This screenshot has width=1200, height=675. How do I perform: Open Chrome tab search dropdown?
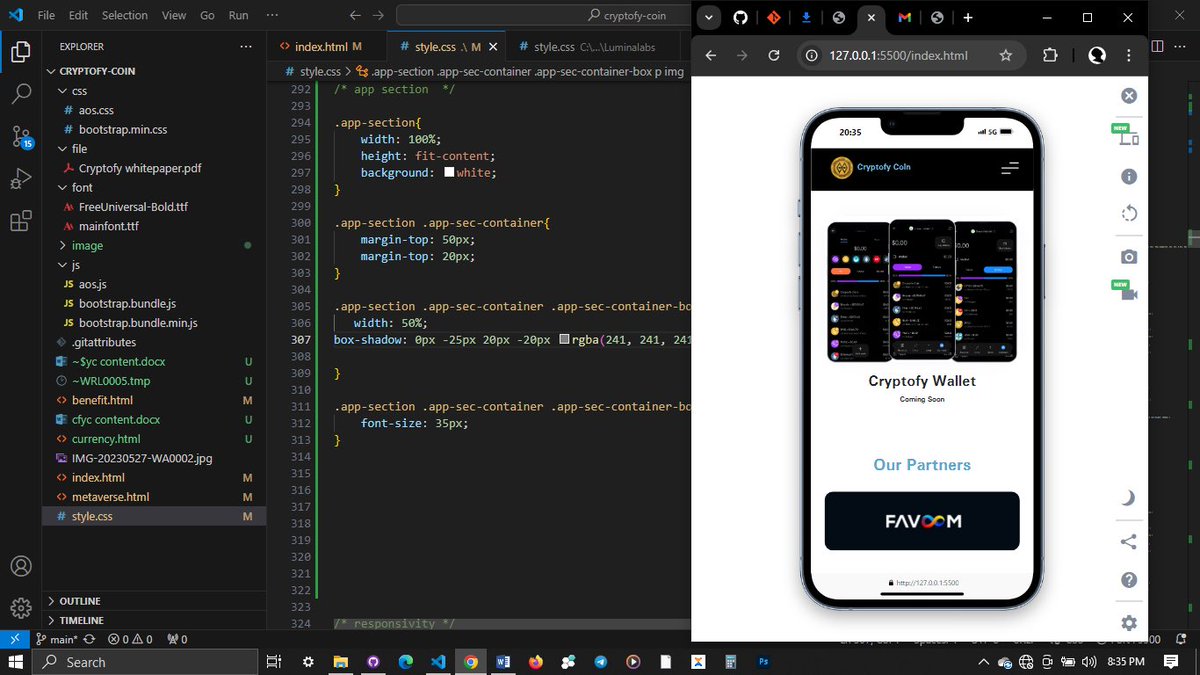click(708, 18)
